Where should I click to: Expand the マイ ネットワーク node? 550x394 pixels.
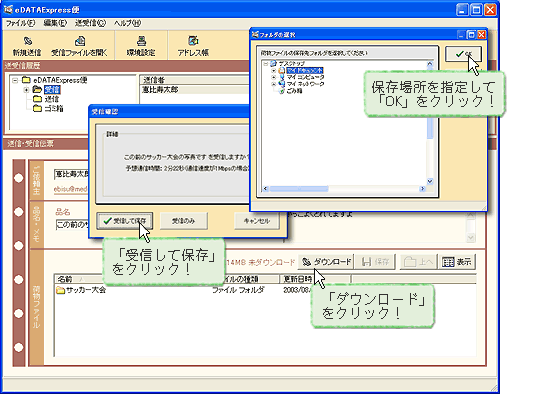pyautogui.click(x=274, y=84)
